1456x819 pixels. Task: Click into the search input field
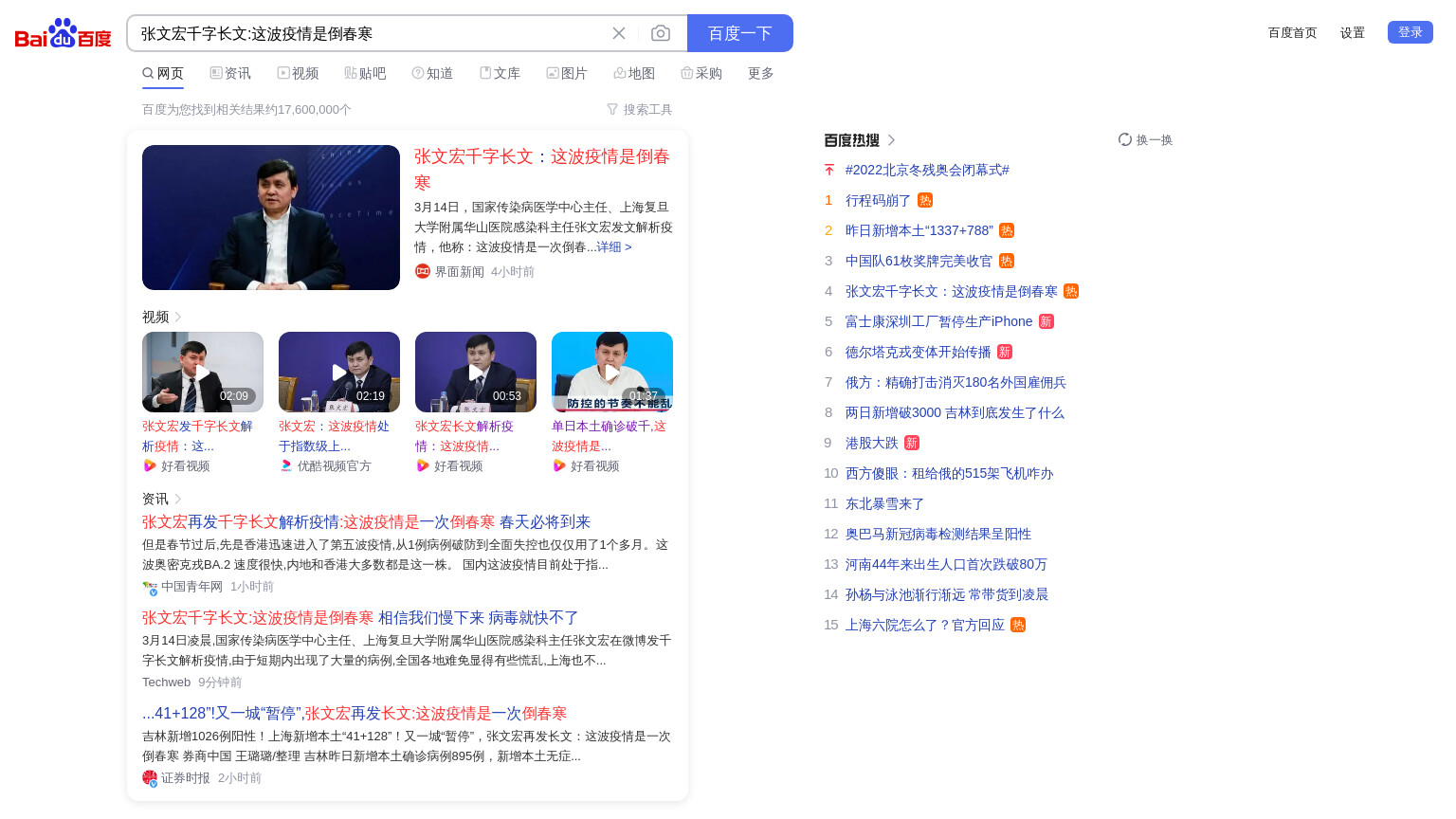pyautogui.click(x=370, y=33)
